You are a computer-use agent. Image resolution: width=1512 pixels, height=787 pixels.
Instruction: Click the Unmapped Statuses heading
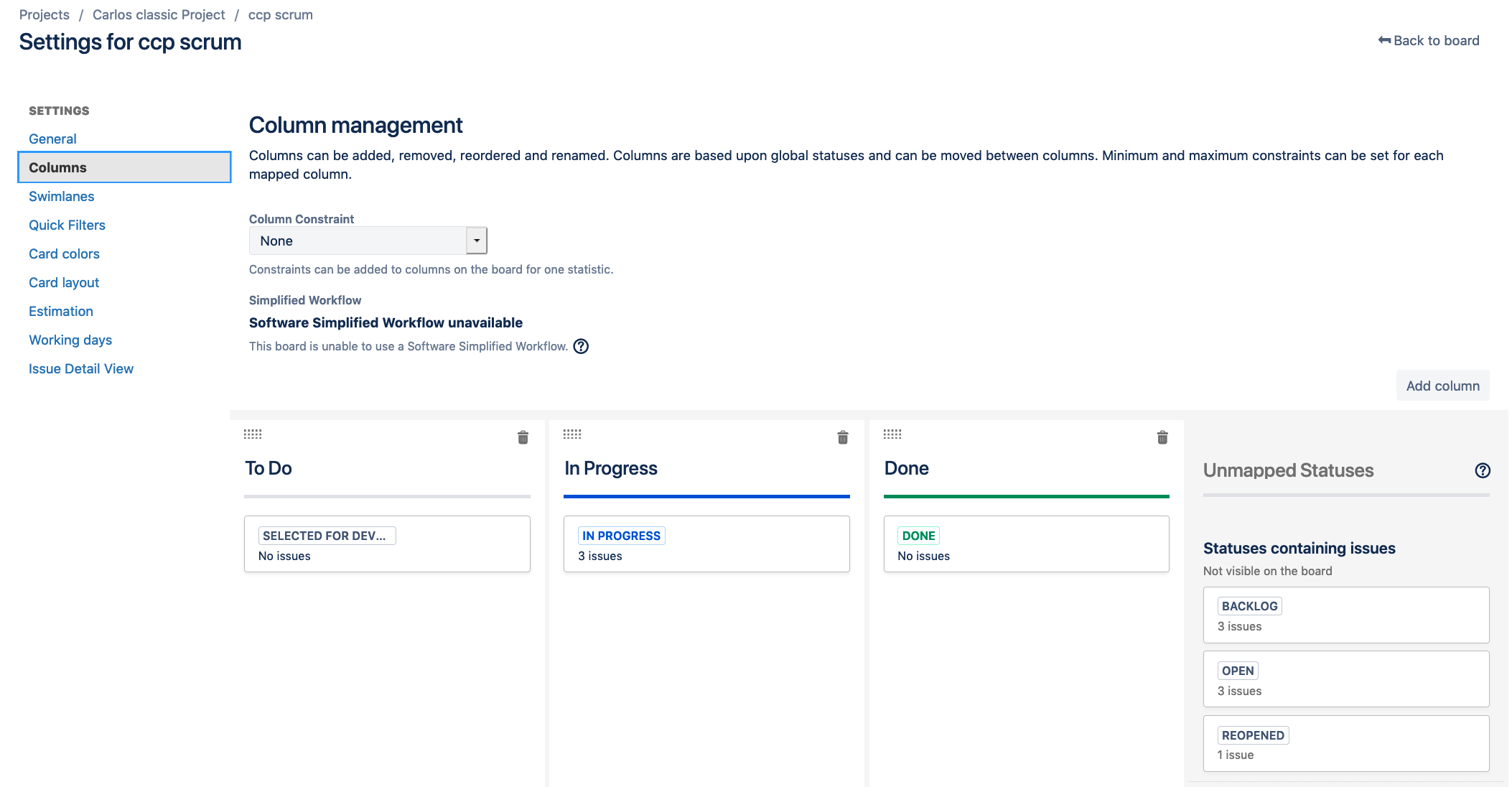(x=1289, y=470)
